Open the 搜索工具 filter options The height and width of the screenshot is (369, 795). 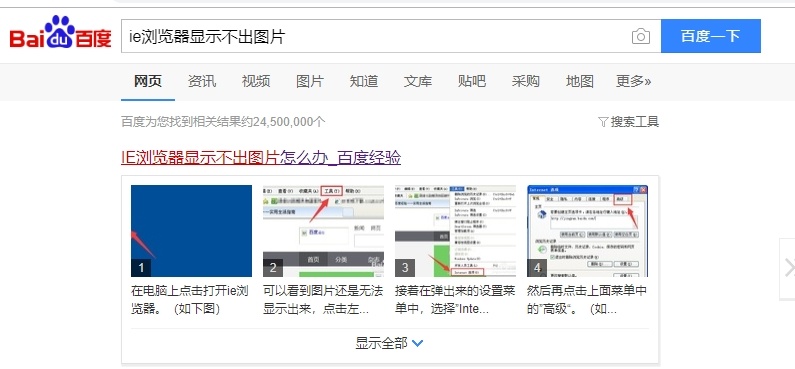point(629,122)
